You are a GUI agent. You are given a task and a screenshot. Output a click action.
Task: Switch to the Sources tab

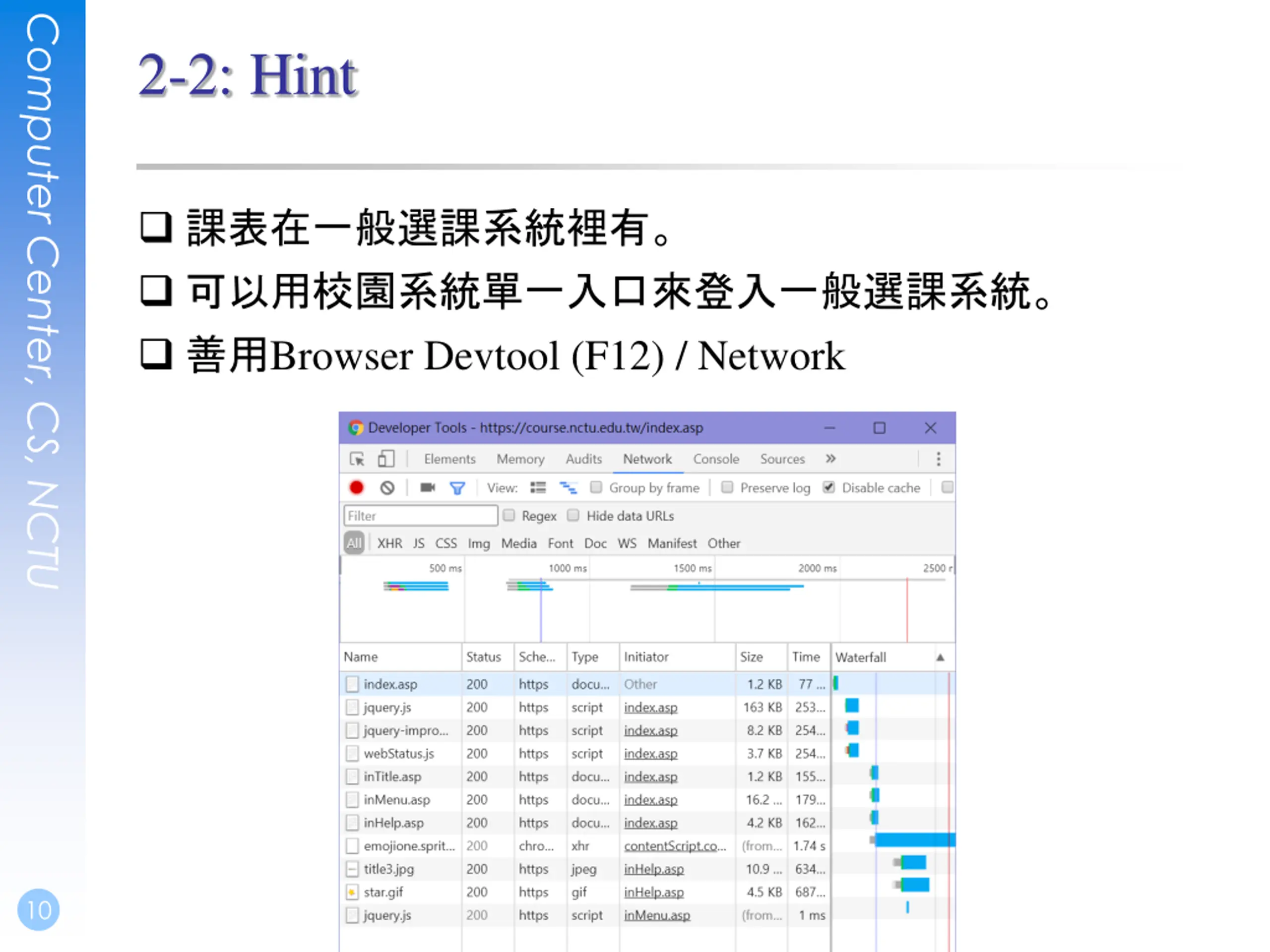coord(782,459)
